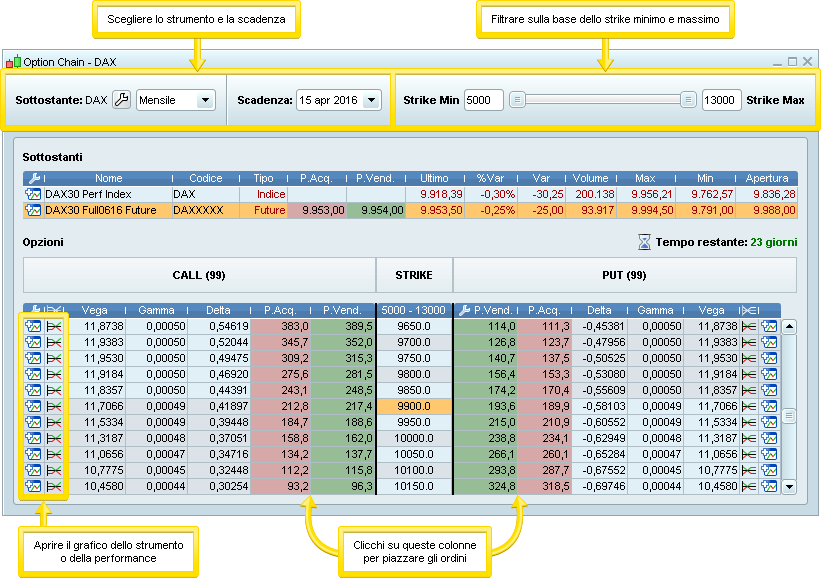The width and height of the screenshot is (821, 578).
Task: Click the Tempo restante hourglass icon
Action: click(645, 242)
